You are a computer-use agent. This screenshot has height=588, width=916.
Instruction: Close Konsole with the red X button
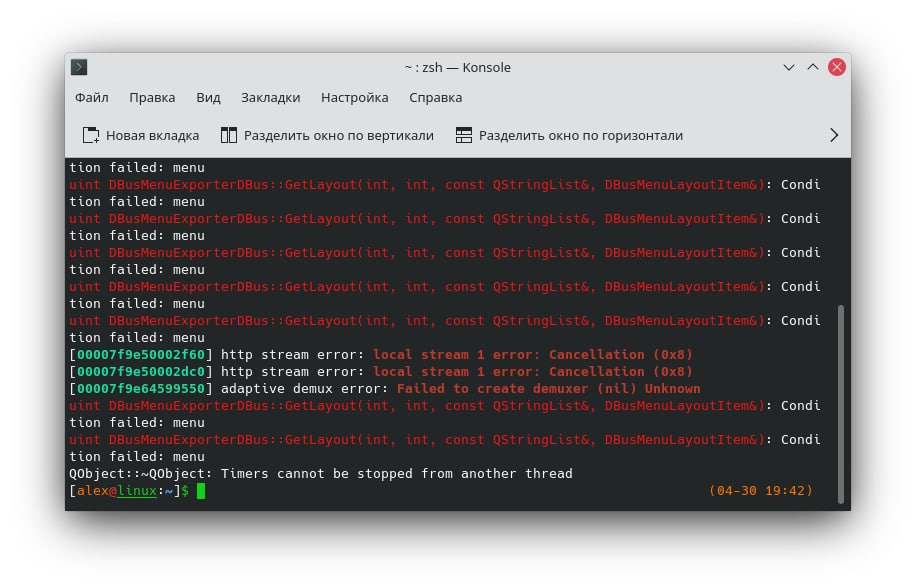[x=837, y=67]
